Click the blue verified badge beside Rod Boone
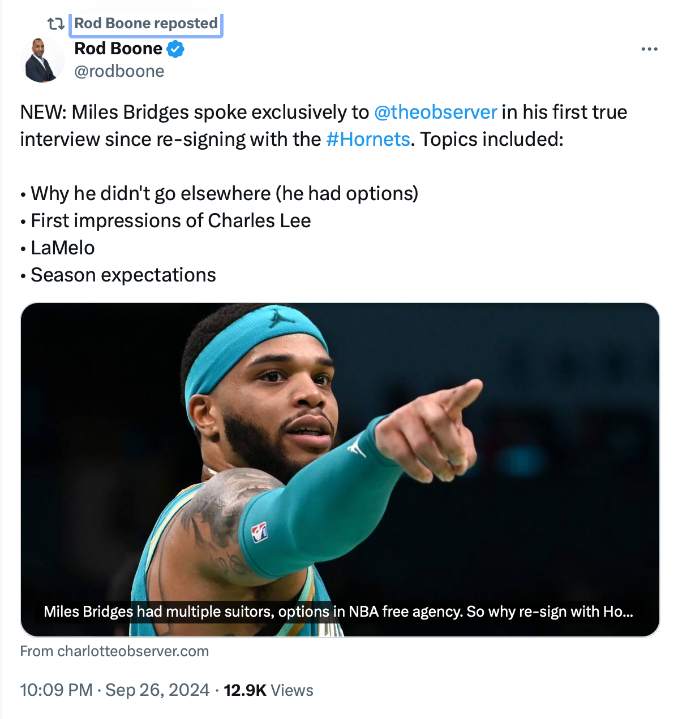 pyautogui.click(x=175, y=49)
